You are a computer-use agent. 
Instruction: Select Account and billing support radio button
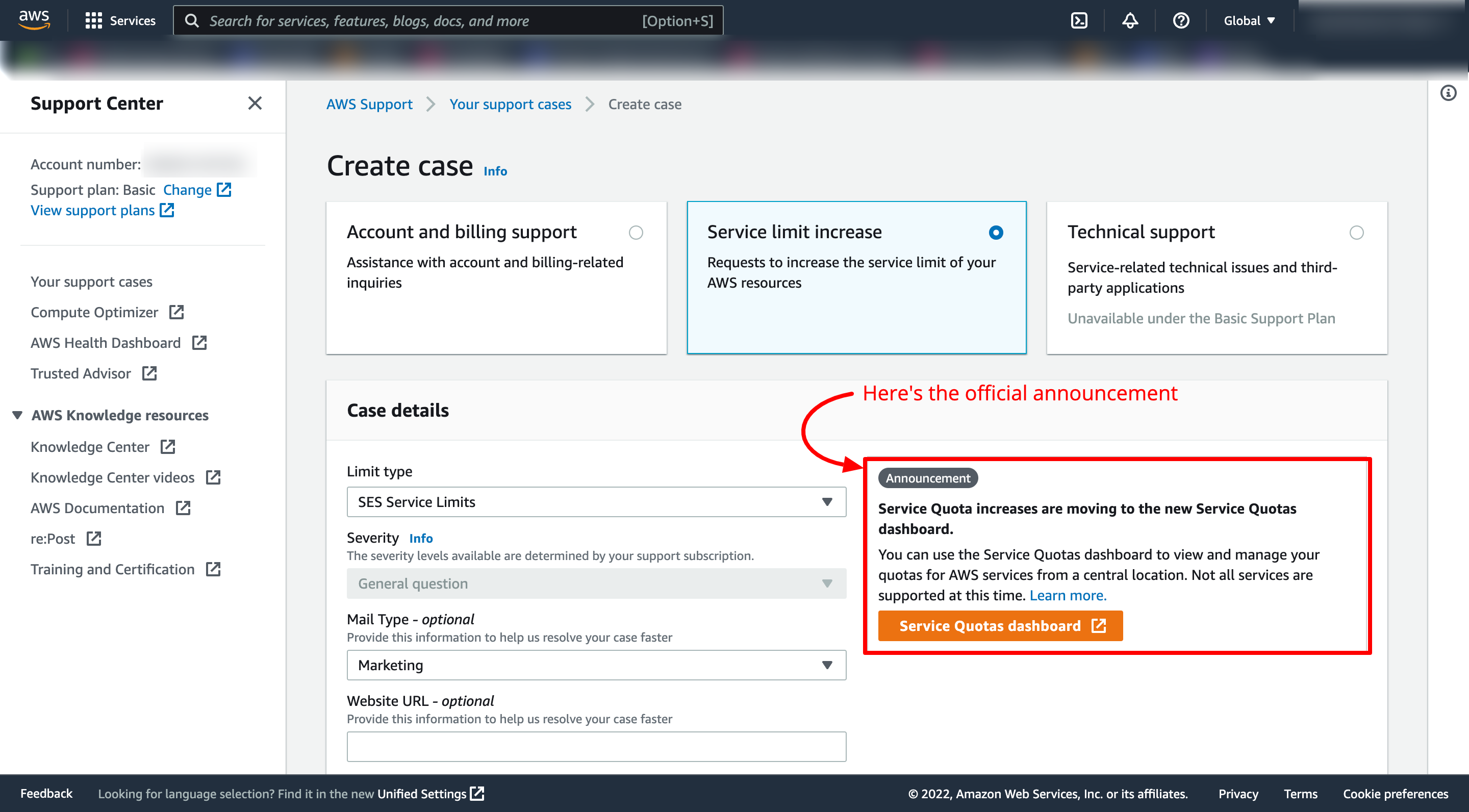tap(635, 233)
